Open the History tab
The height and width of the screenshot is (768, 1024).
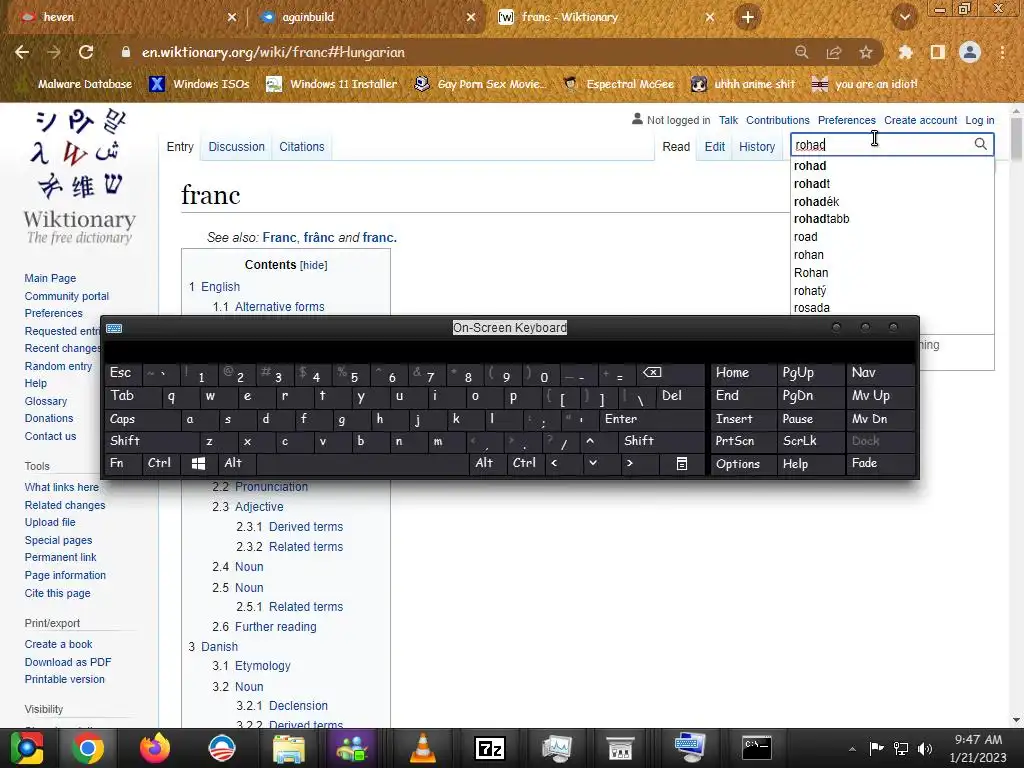click(x=757, y=147)
